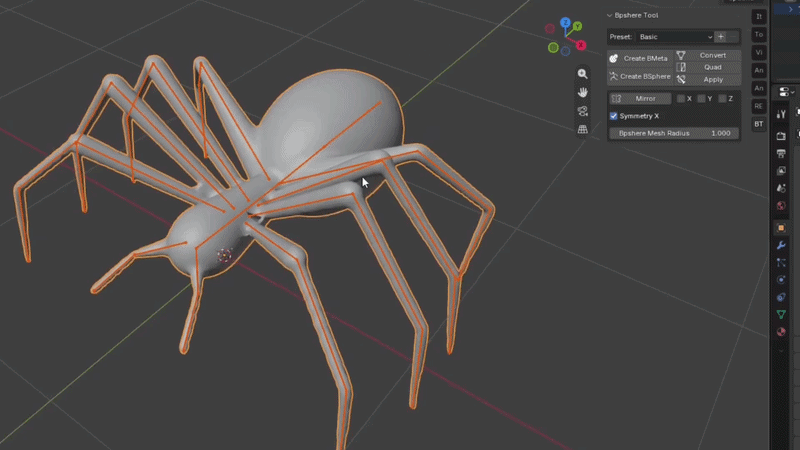Viewport: 800px width, 450px height.
Task: Select the pan hand viewport icon
Action: (582, 92)
